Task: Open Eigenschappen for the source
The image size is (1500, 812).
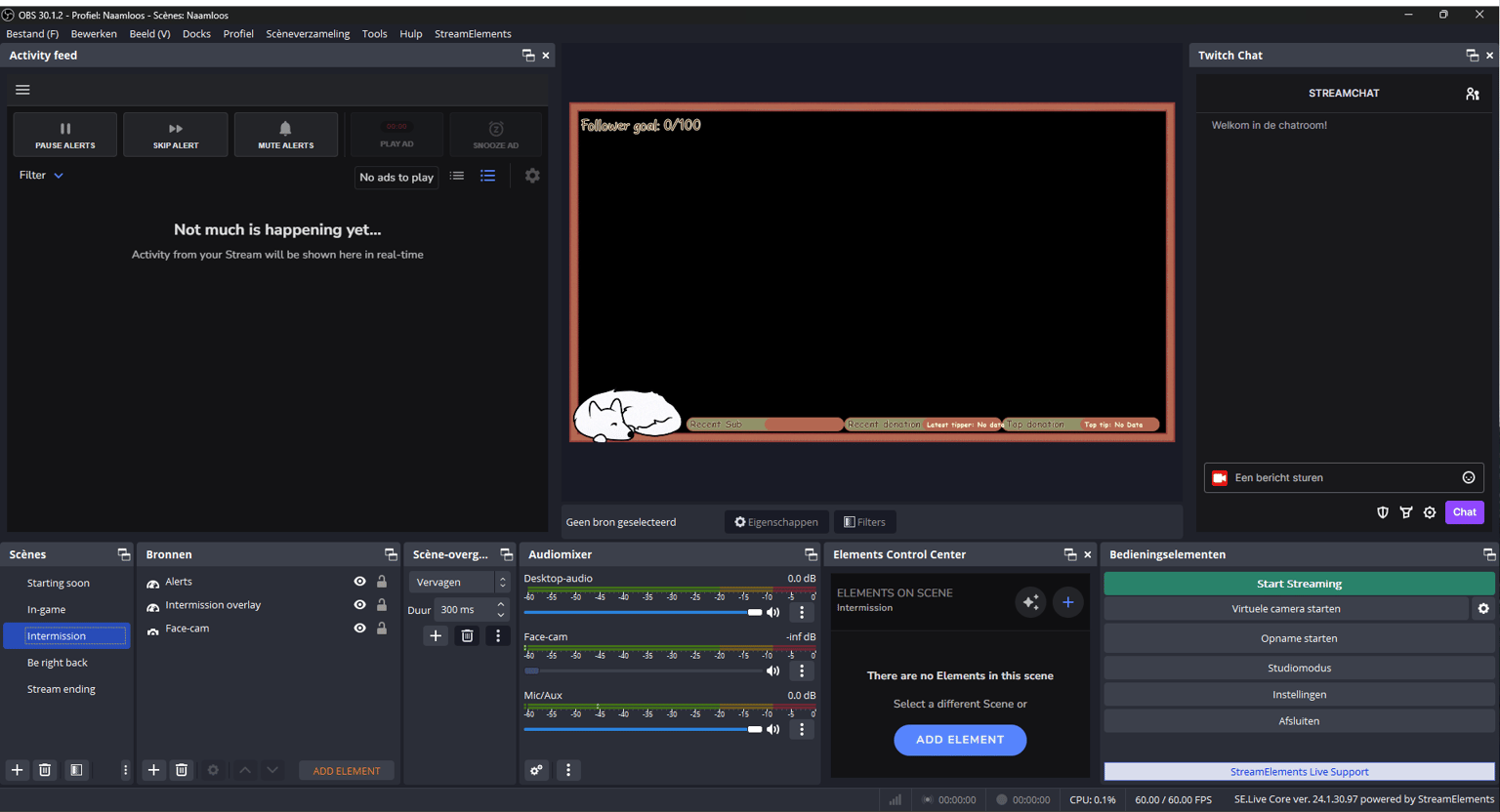Action: click(x=776, y=522)
